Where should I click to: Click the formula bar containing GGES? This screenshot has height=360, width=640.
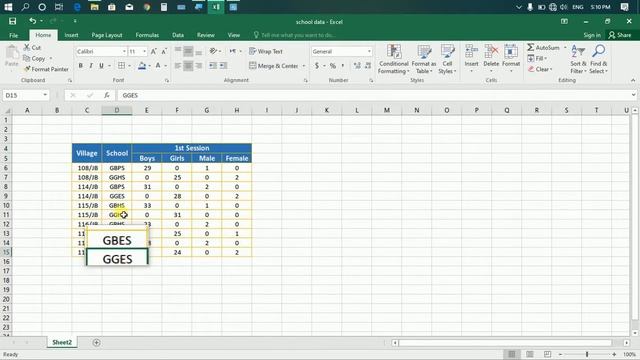coord(373,95)
